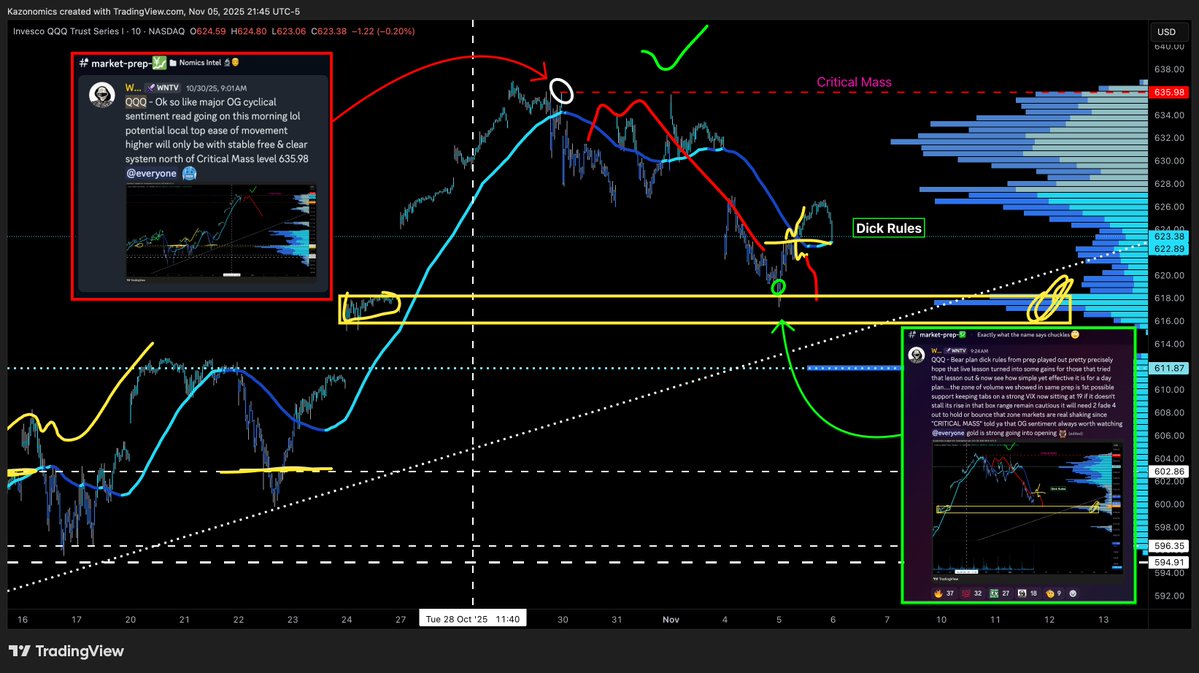This screenshot has height=673, width=1199.
Task: Click the 10/30/25, 9:01AM timestamp
Action: coord(216,88)
